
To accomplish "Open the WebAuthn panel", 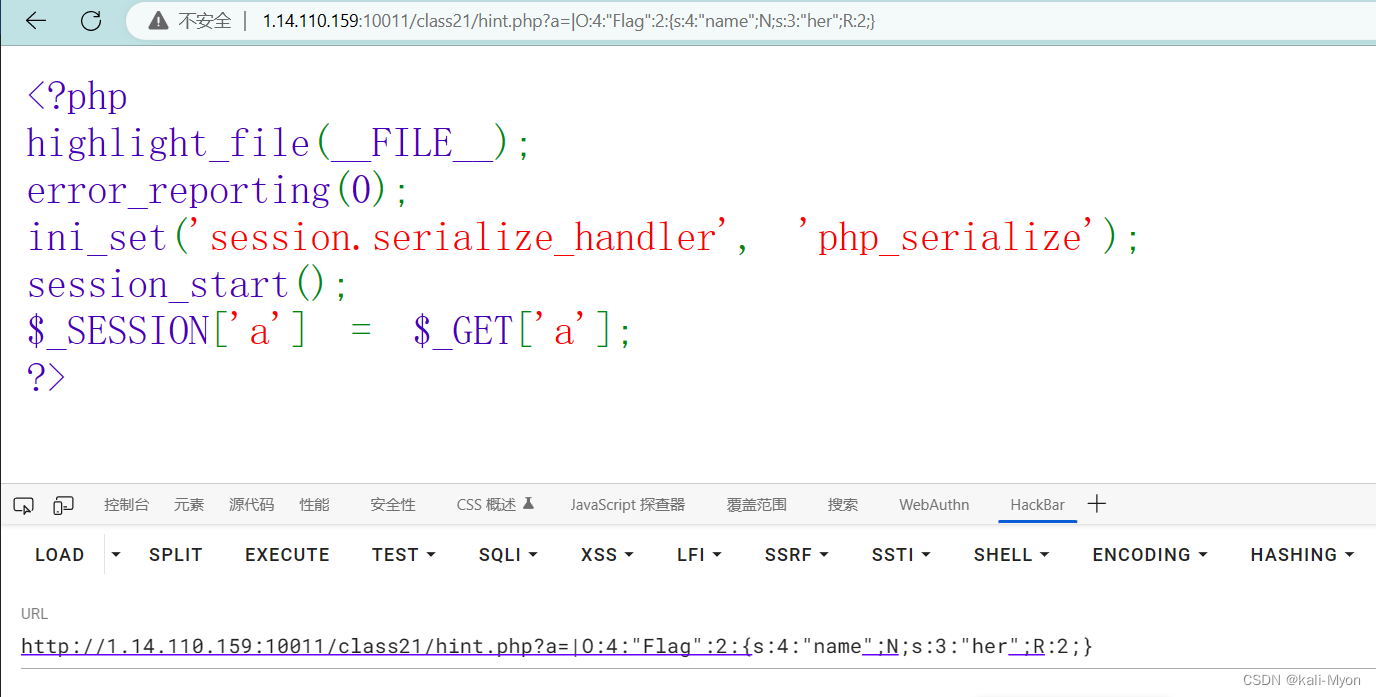I will tap(933, 505).
